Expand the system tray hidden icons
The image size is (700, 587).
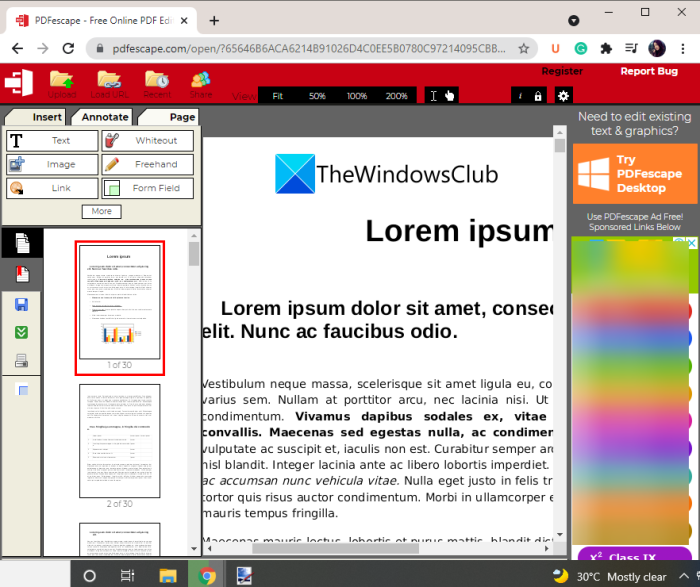(683, 576)
